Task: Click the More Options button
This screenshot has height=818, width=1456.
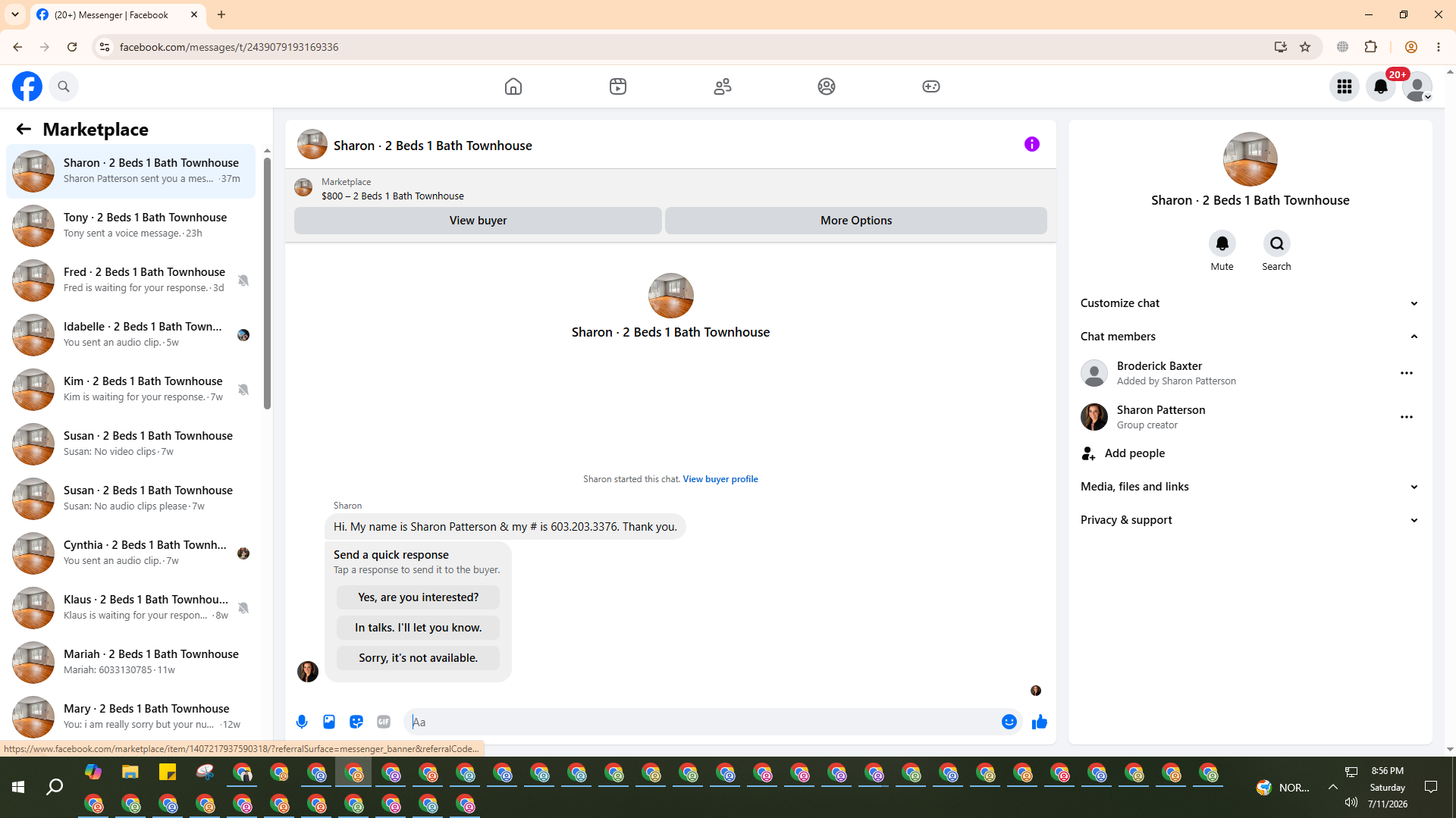Action: coord(856,221)
